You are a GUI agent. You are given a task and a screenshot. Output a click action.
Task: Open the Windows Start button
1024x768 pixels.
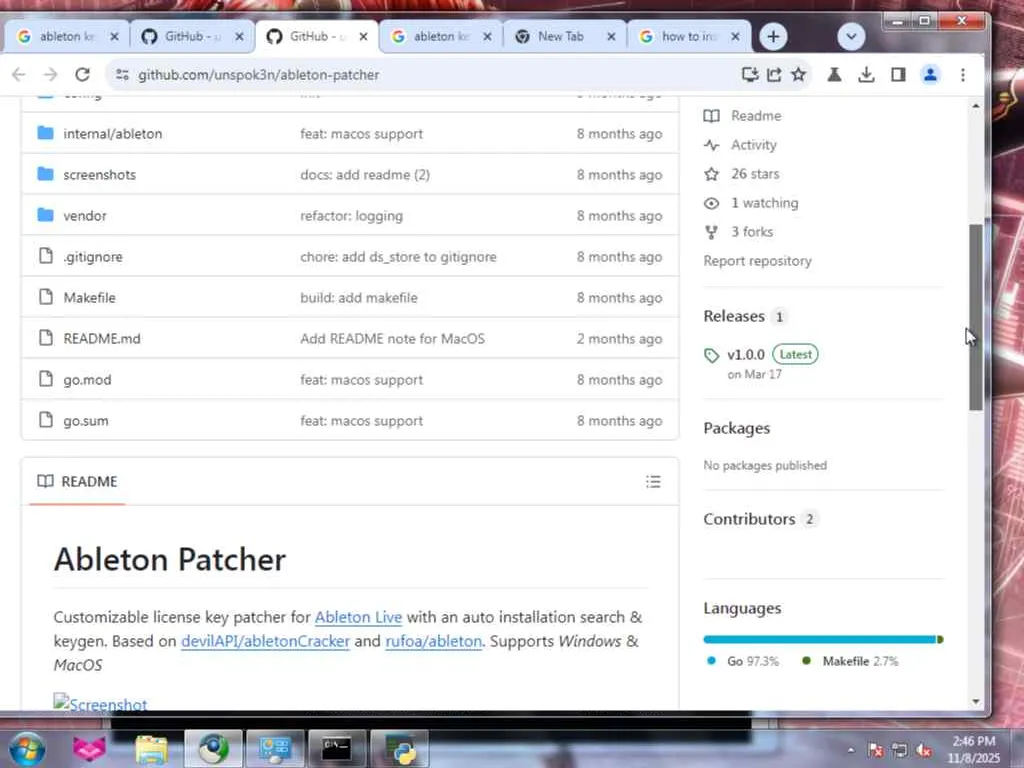click(27, 748)
